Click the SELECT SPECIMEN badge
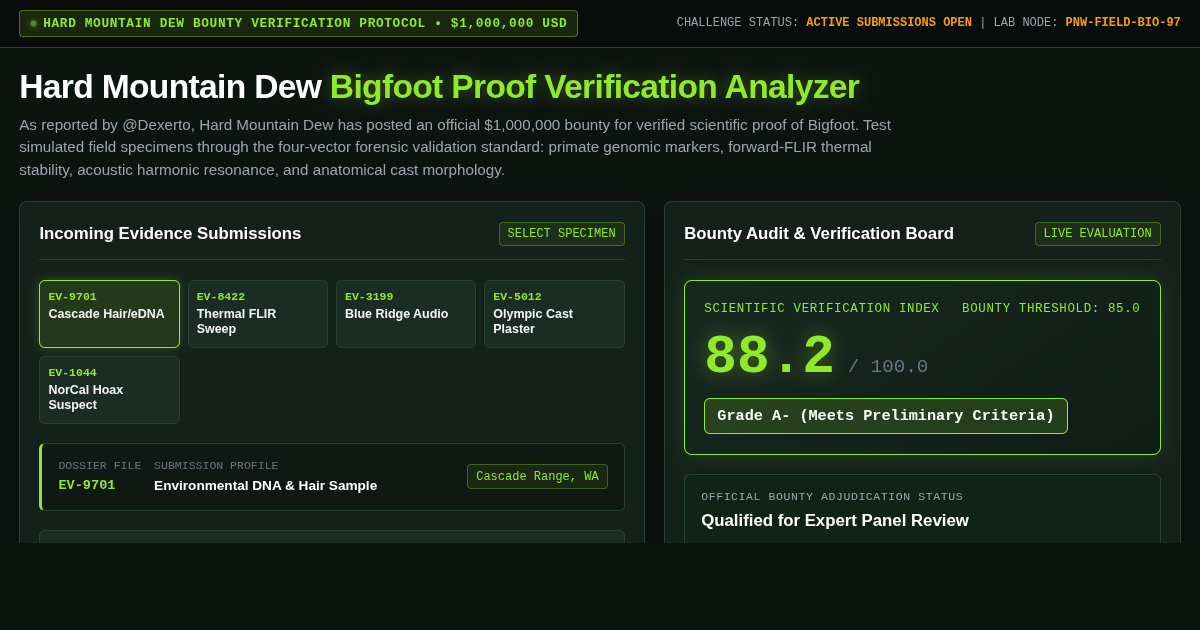Viewport: 1200px width, 630px height. (x=562, y=234)
